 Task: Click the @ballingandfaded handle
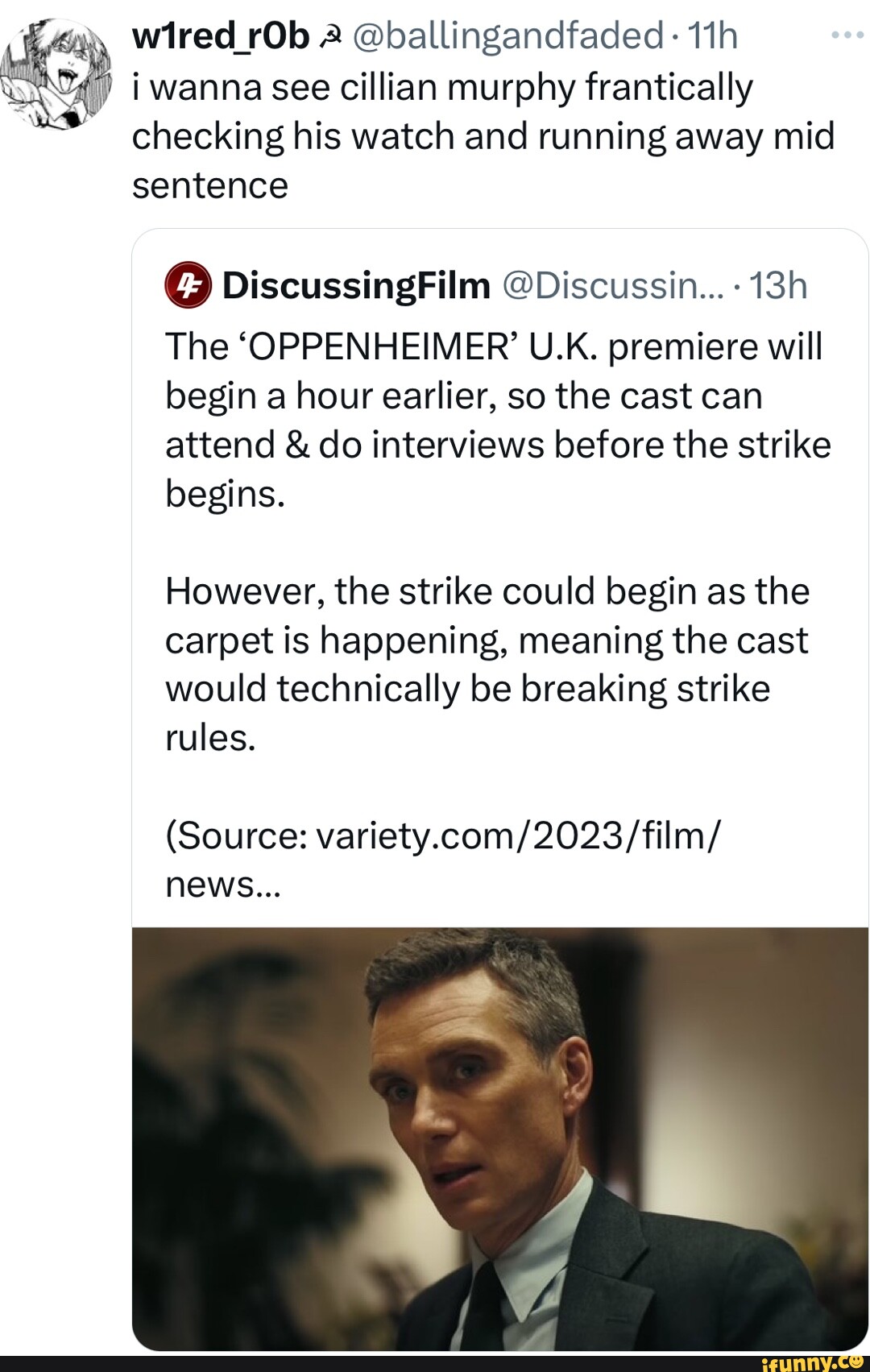click(507, 36)
